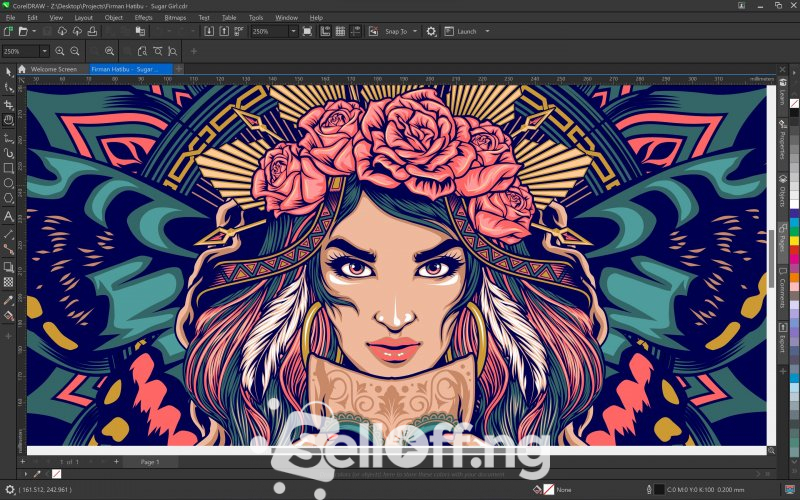Click the Zoom out magnifier
The height and width of the screenshot is (500, 800).
click(75, 51)
